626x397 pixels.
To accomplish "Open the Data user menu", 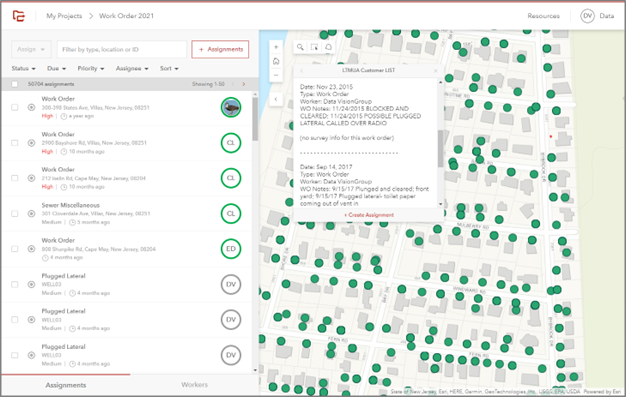I will [606, 16].
